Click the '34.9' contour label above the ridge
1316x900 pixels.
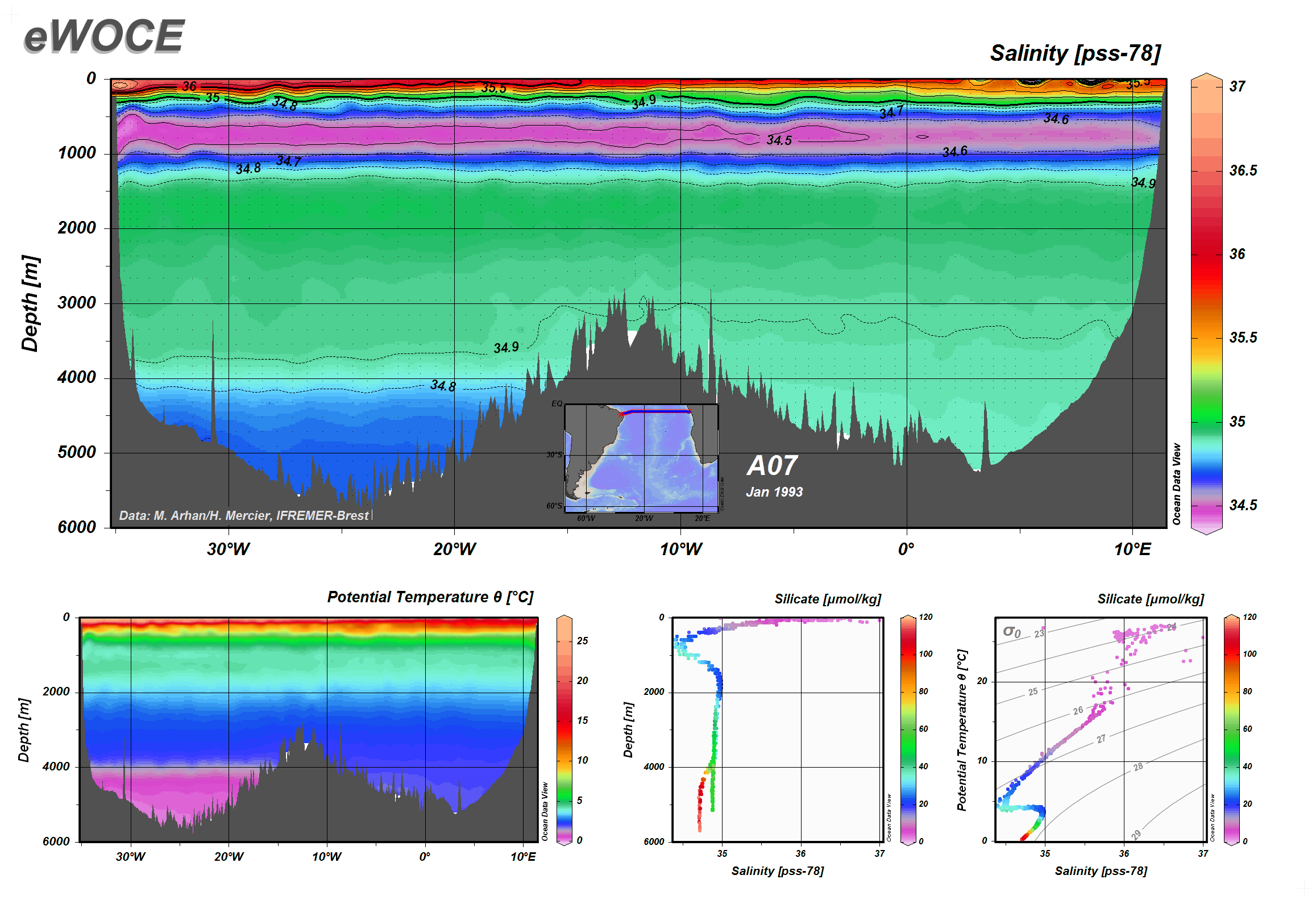pos(506,347)
